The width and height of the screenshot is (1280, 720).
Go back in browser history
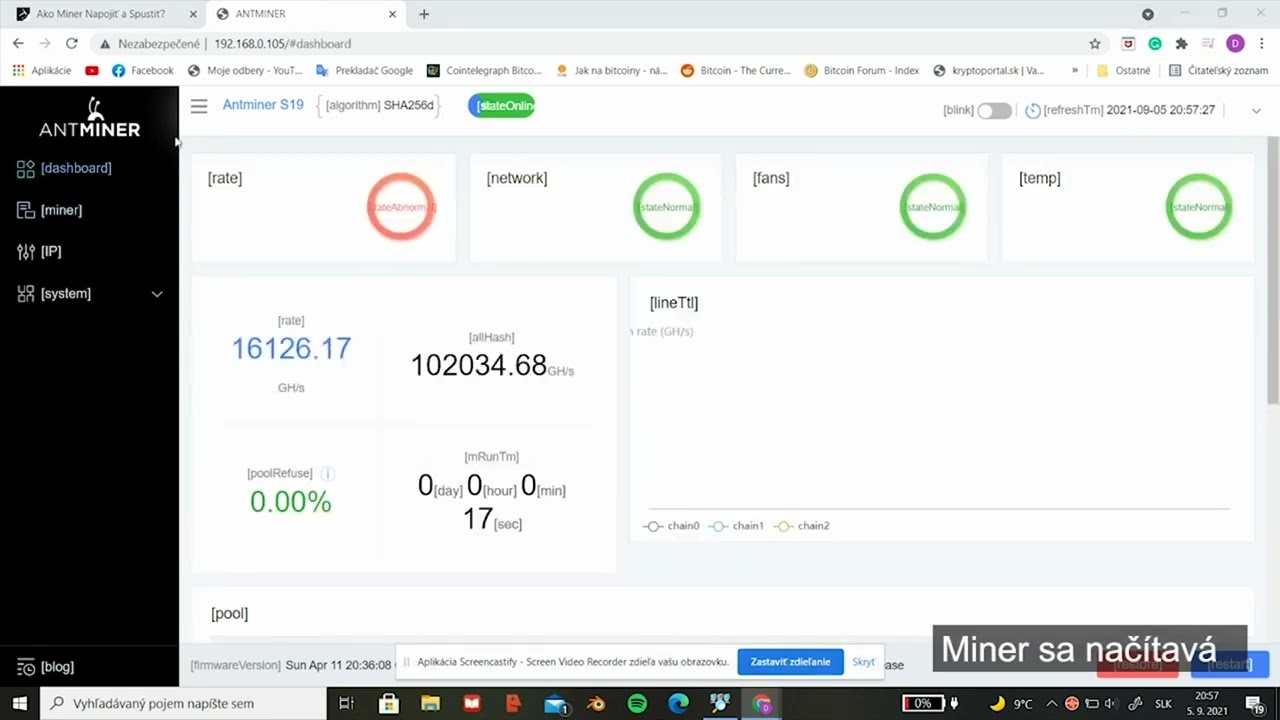[18, 44]
